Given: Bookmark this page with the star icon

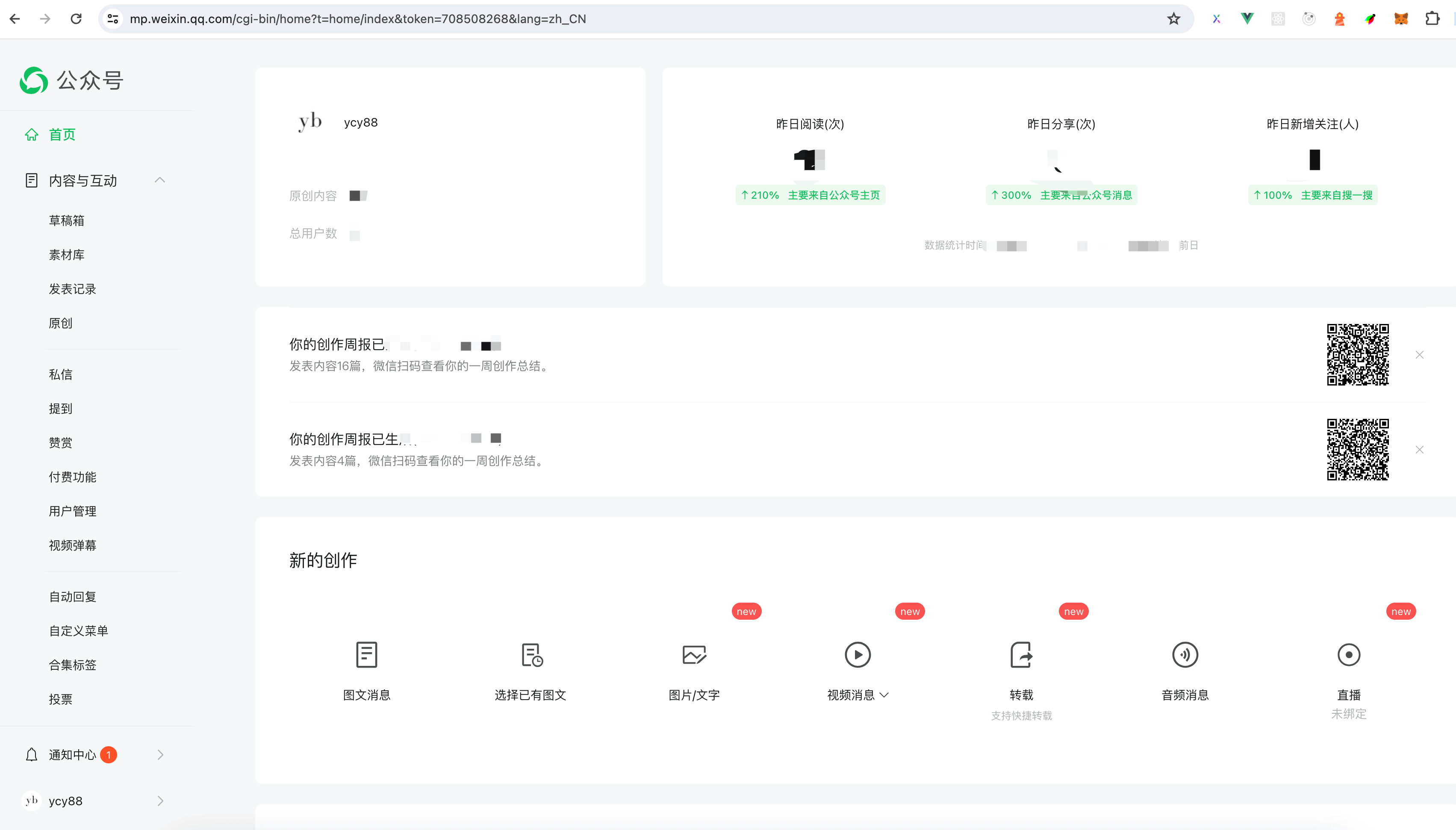Looking at the screenshot, I should tap(1173, 19).
